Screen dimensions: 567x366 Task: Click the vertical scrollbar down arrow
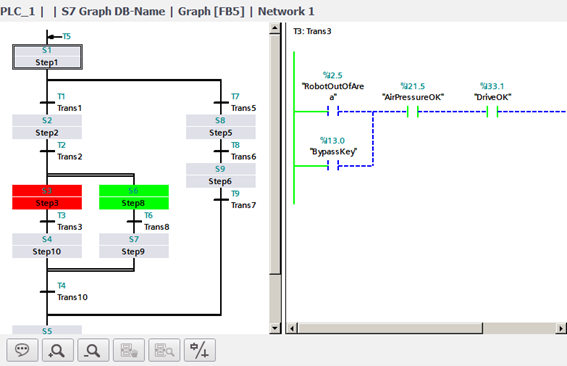coord(275,328)
